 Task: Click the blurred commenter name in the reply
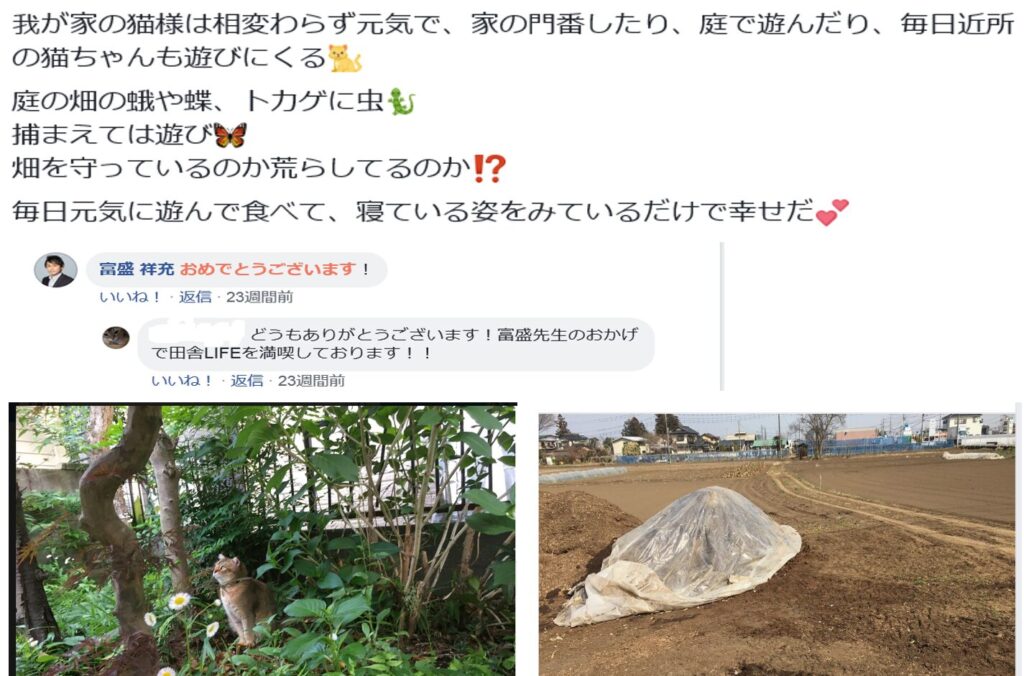(x=197, y=332)
